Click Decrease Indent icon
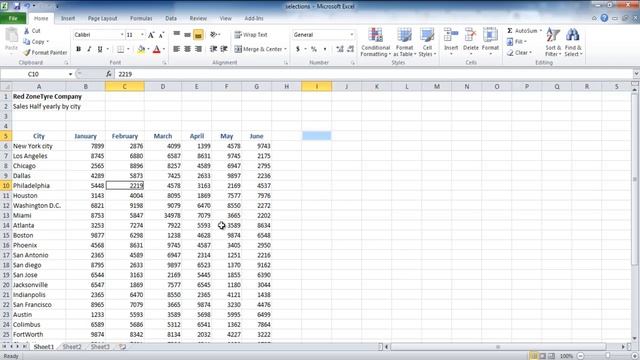 point(213,49)
